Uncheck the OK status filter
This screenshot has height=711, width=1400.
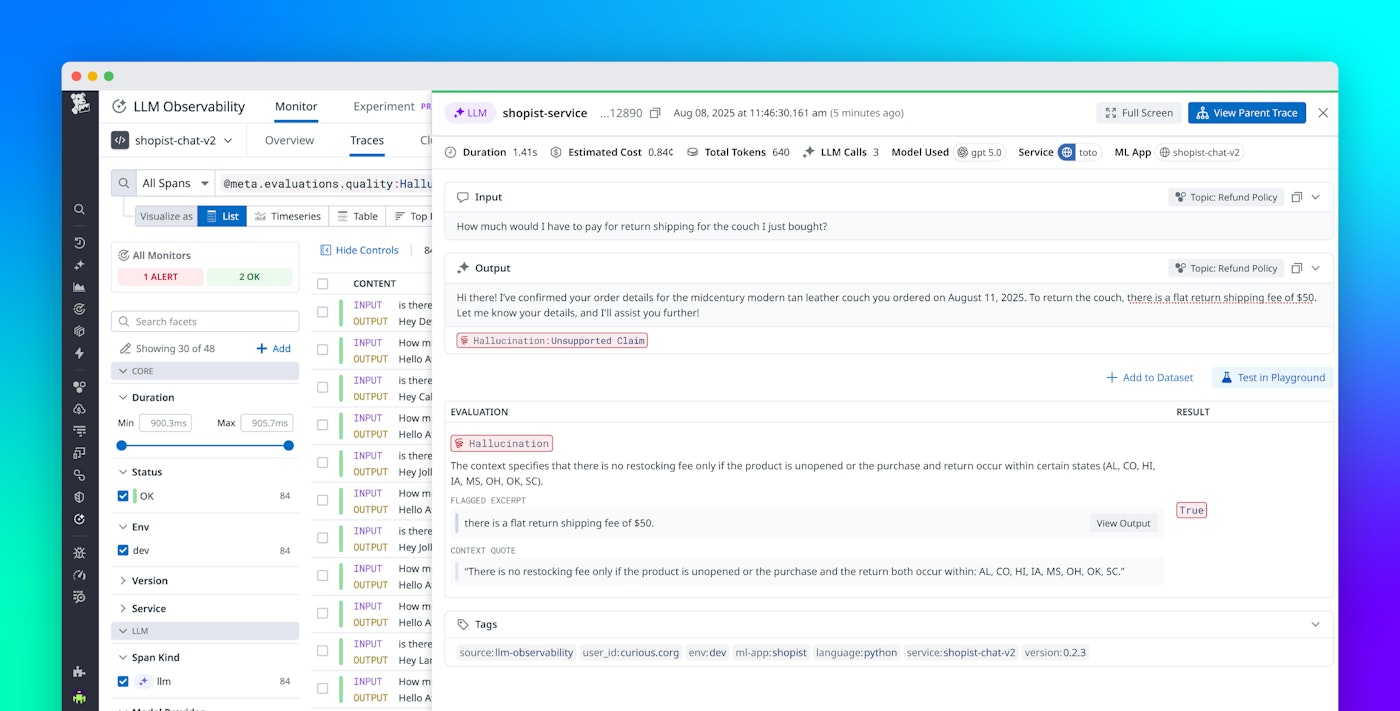click(x=122, y=495)
